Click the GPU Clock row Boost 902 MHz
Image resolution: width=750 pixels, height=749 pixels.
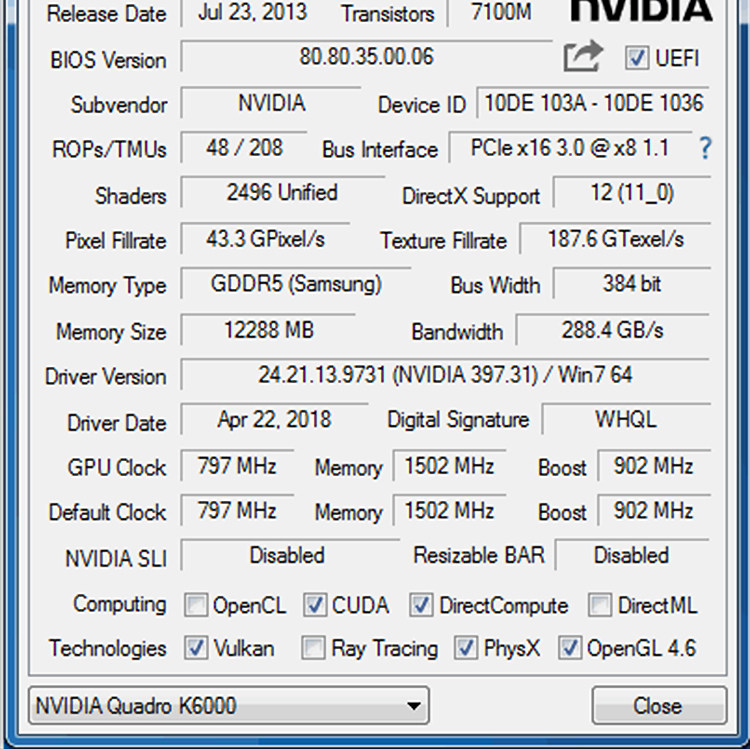[x=654, y=465]
